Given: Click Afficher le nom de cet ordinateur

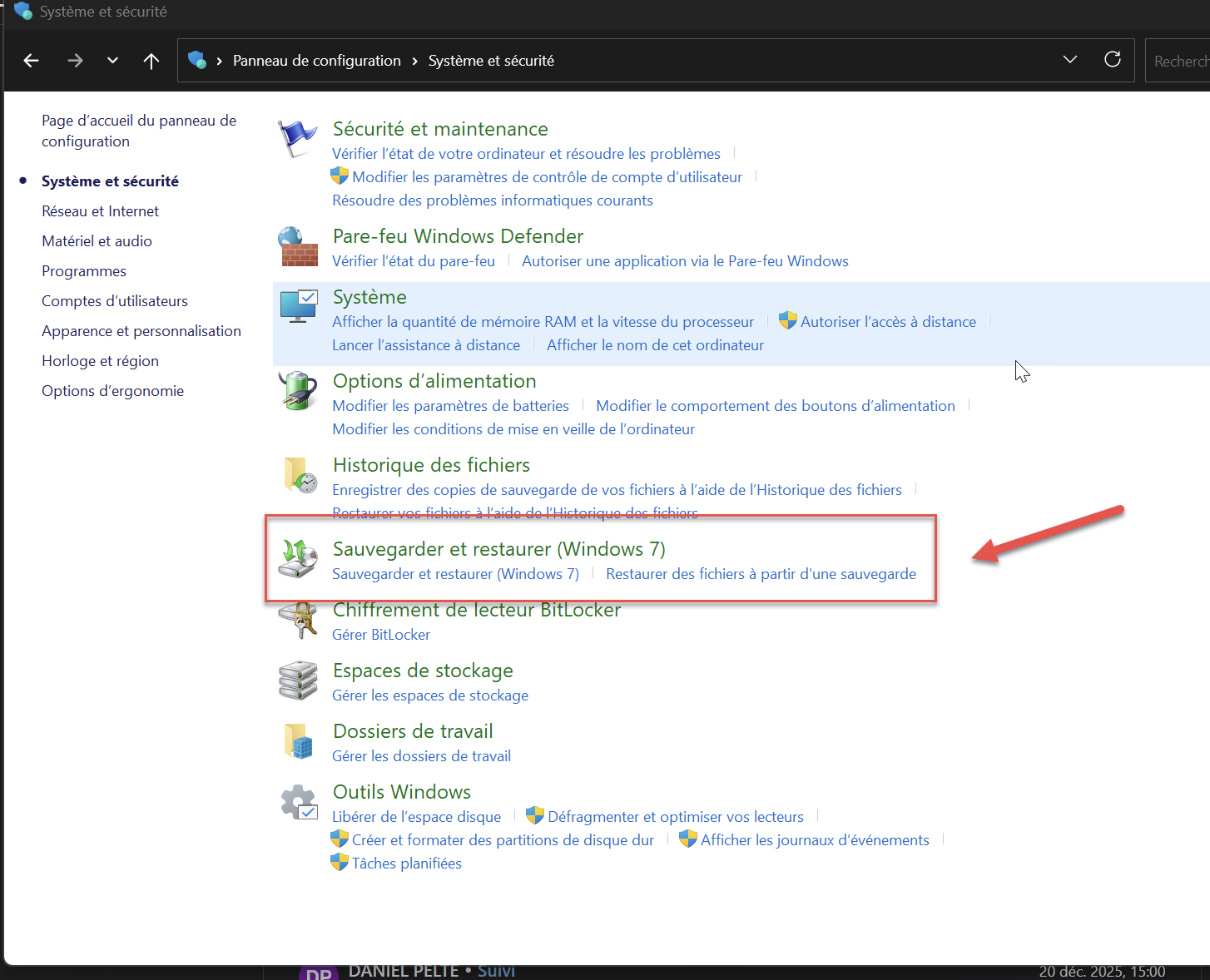Looking at the screenshot, I should tap(655, 345).
